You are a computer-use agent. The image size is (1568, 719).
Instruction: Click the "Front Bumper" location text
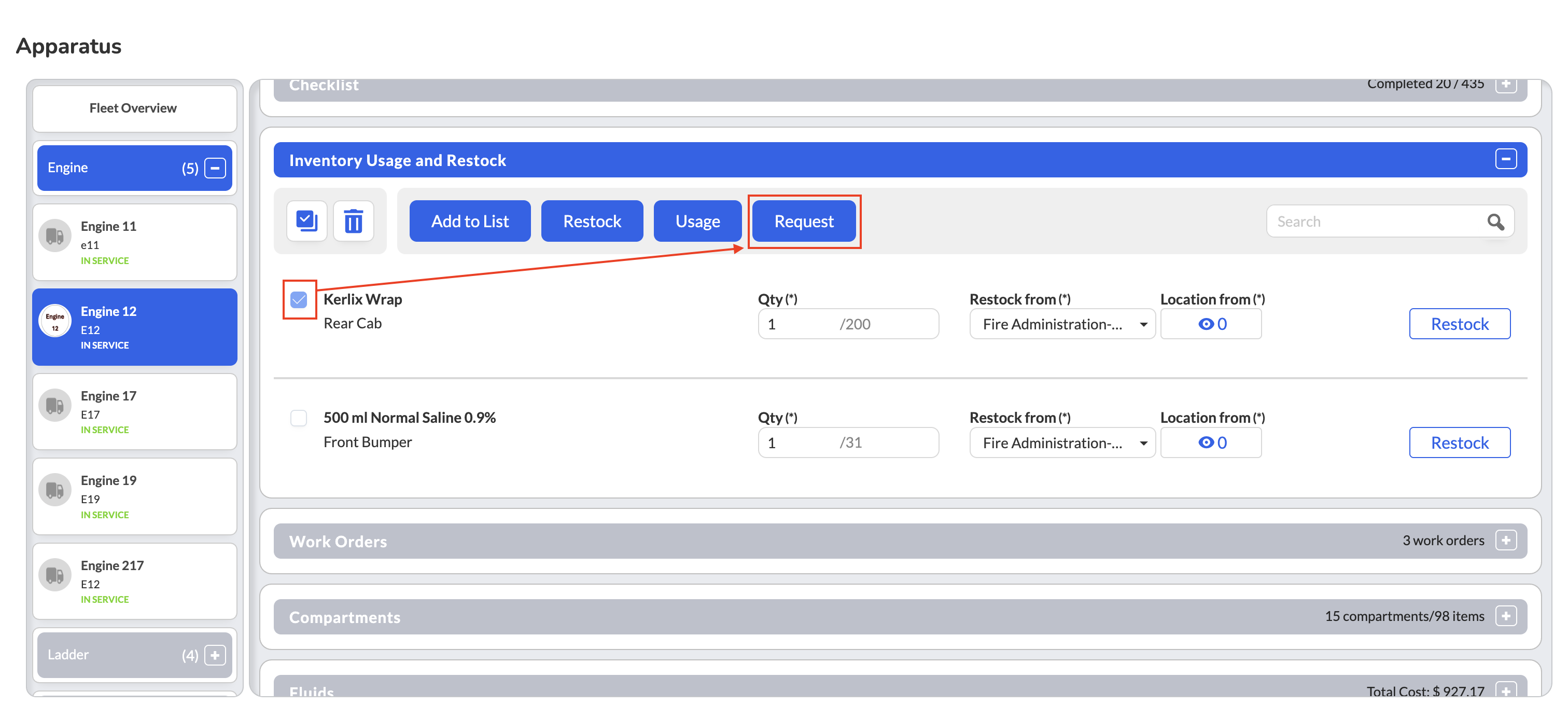click(368, 442)
